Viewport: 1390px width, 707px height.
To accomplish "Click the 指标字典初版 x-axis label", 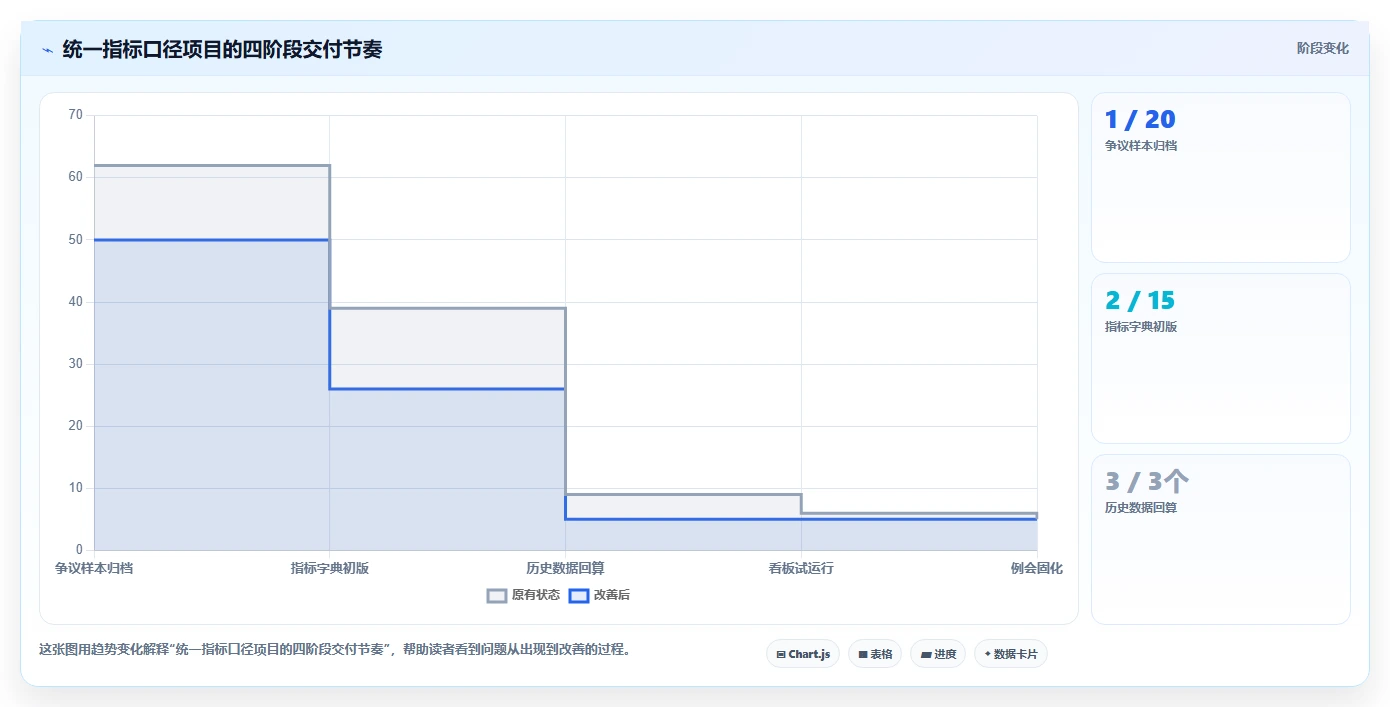I will [x=330, y=568].
